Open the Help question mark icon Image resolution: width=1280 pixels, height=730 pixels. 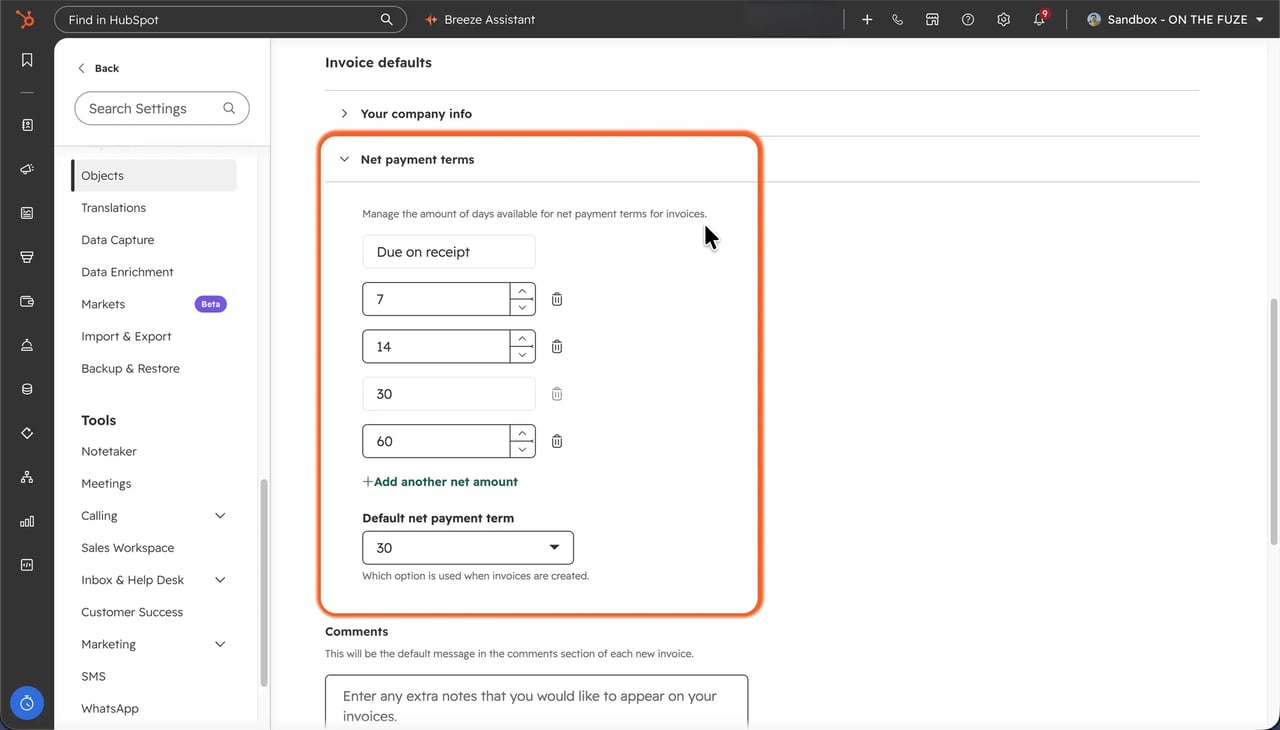click(x=967, y=19)
